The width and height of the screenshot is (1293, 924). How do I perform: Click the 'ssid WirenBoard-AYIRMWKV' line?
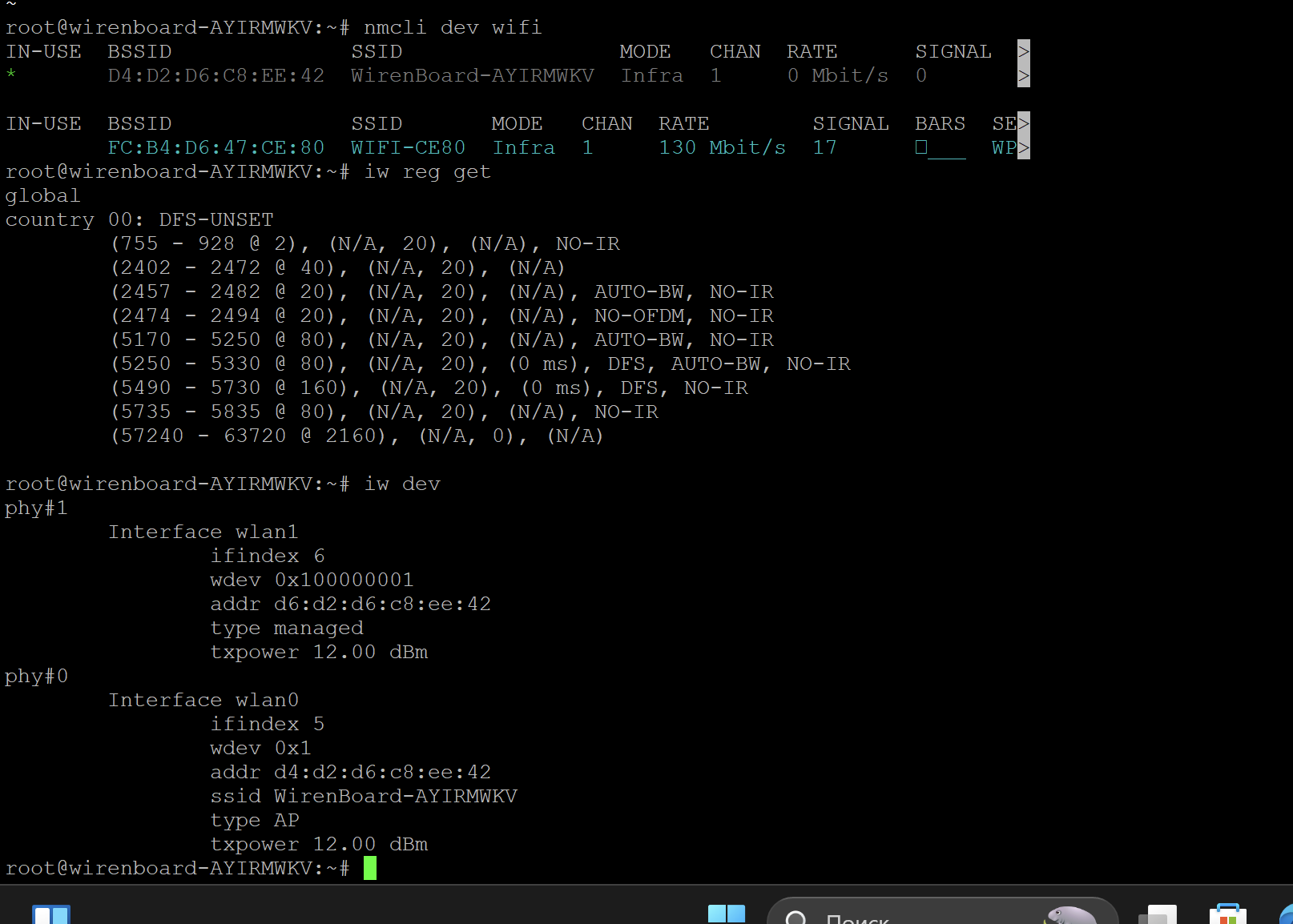364,796
